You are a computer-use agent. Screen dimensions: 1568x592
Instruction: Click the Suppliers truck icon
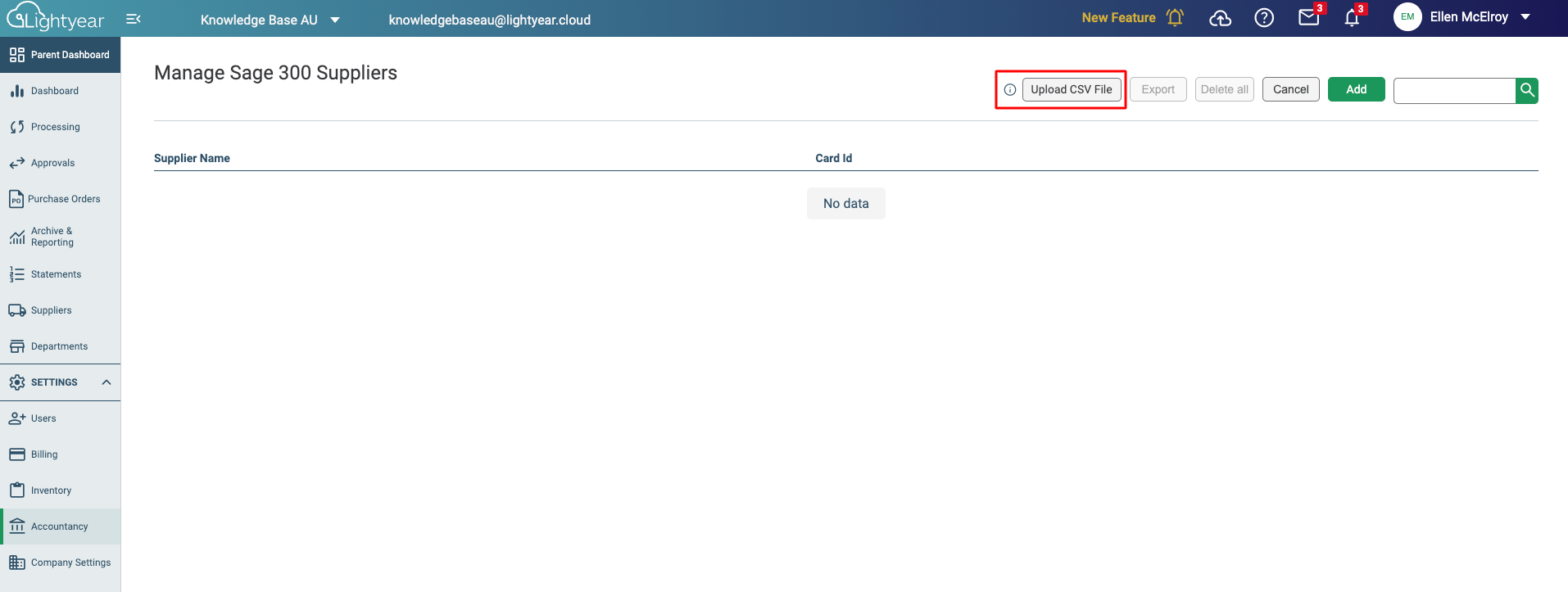(x=17, y=310)
